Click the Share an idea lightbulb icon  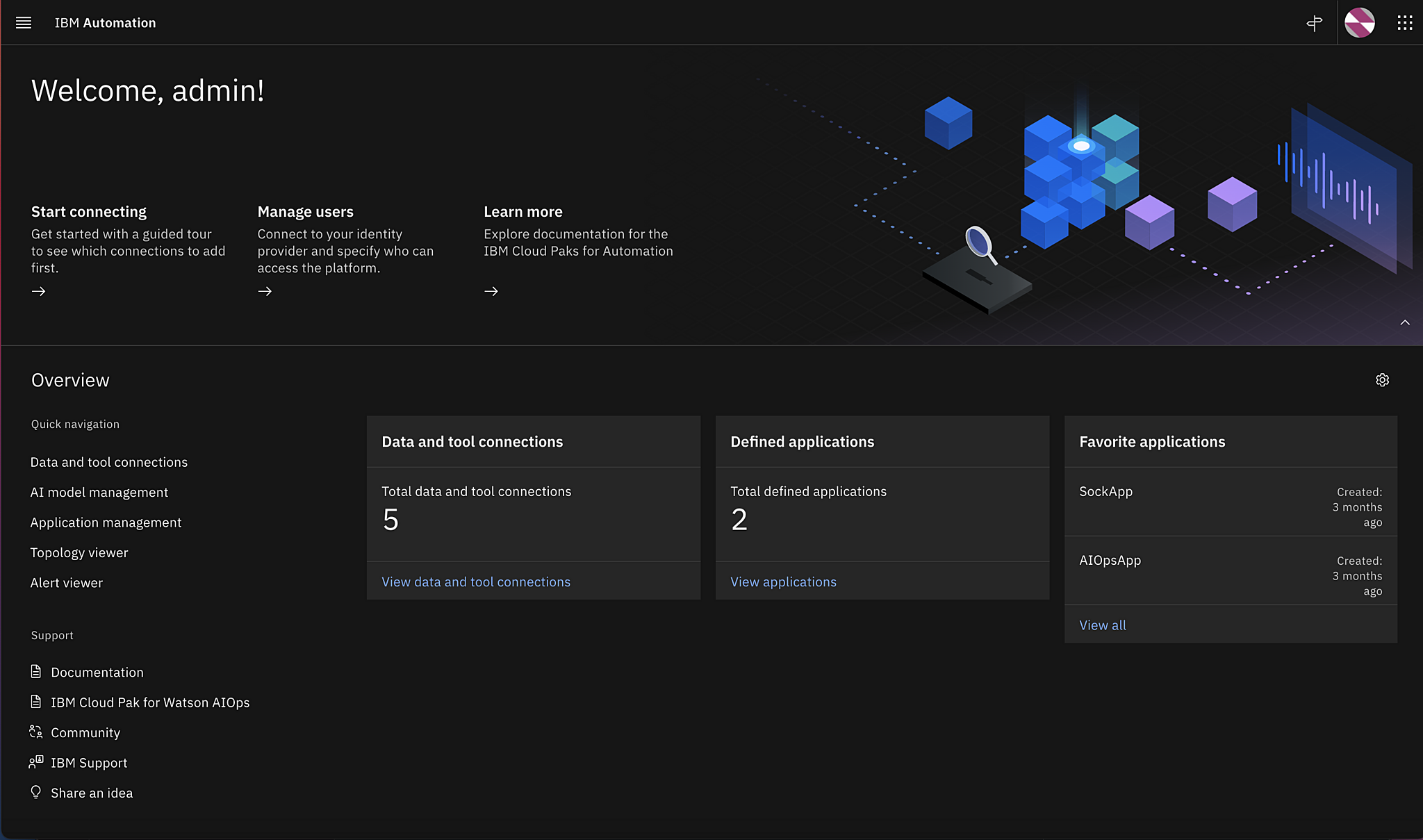point(36,792)
